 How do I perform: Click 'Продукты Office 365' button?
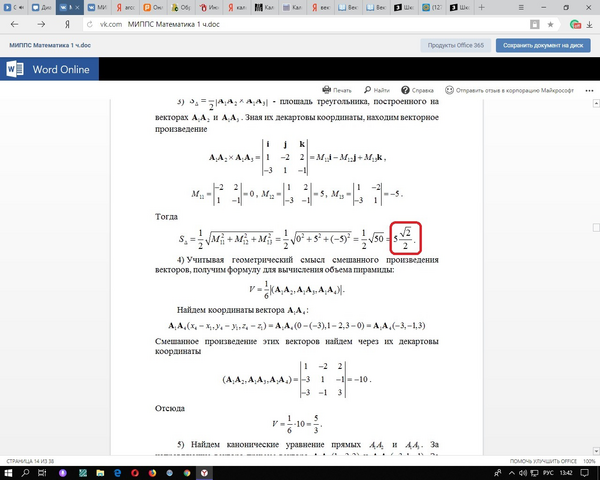pos(455,45)
